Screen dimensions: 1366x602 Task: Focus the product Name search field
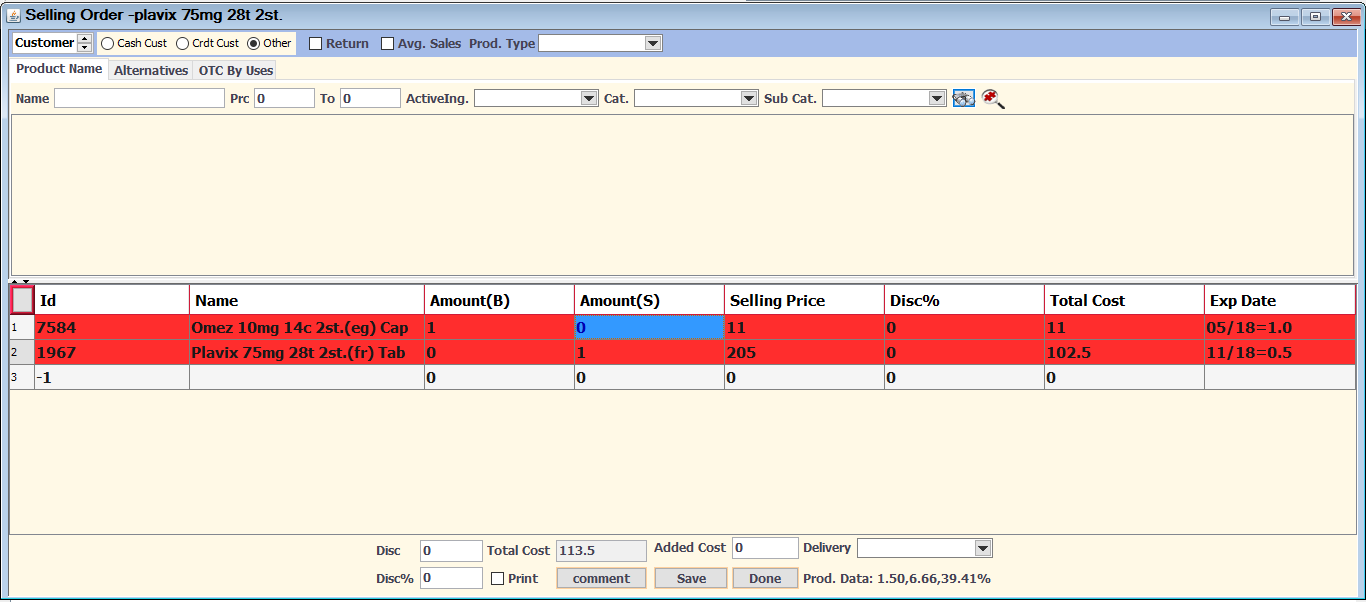(x=139, y=98)
